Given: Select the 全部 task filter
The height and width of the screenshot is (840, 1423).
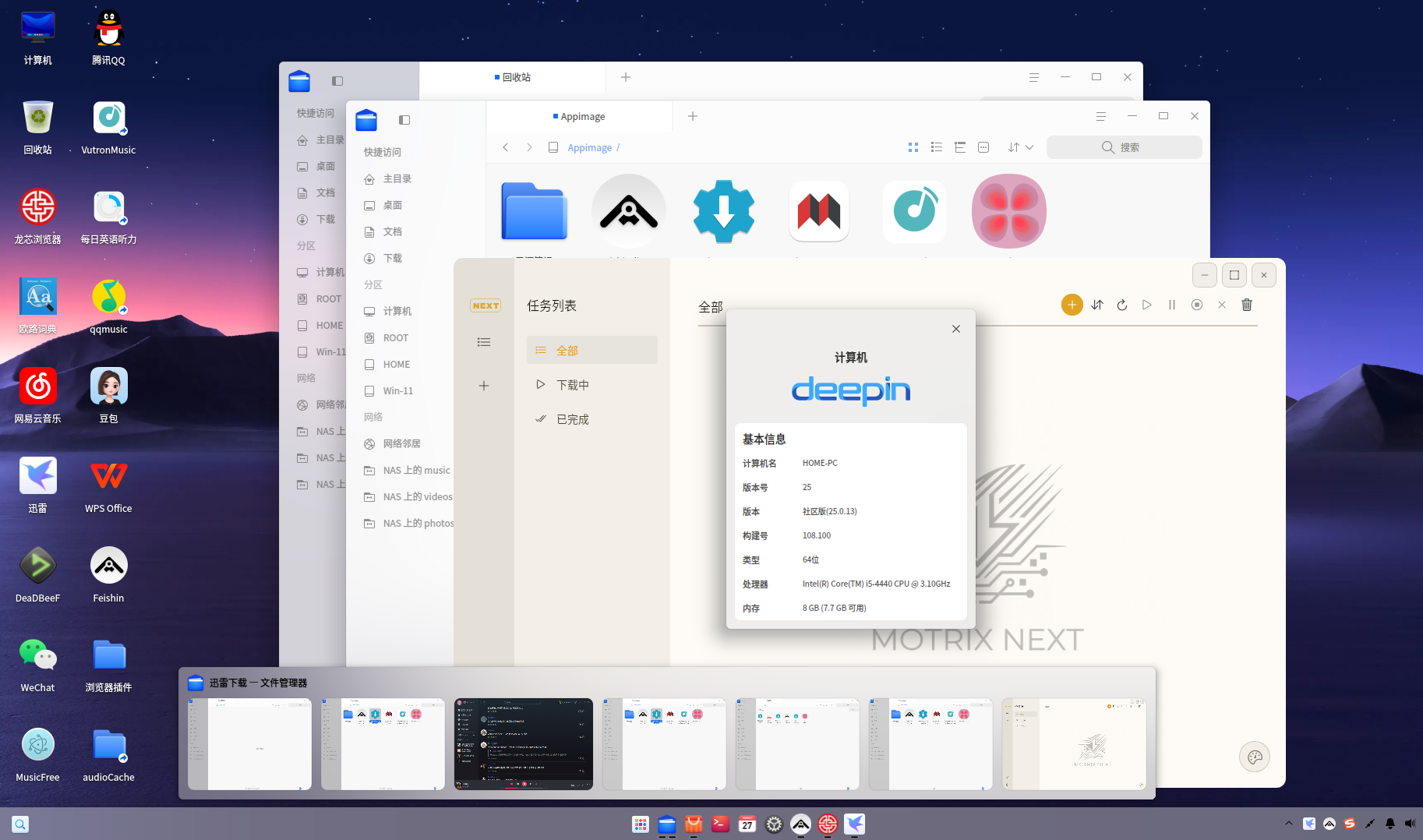Looking at the screenshot, I should click(x=592, y=350).
